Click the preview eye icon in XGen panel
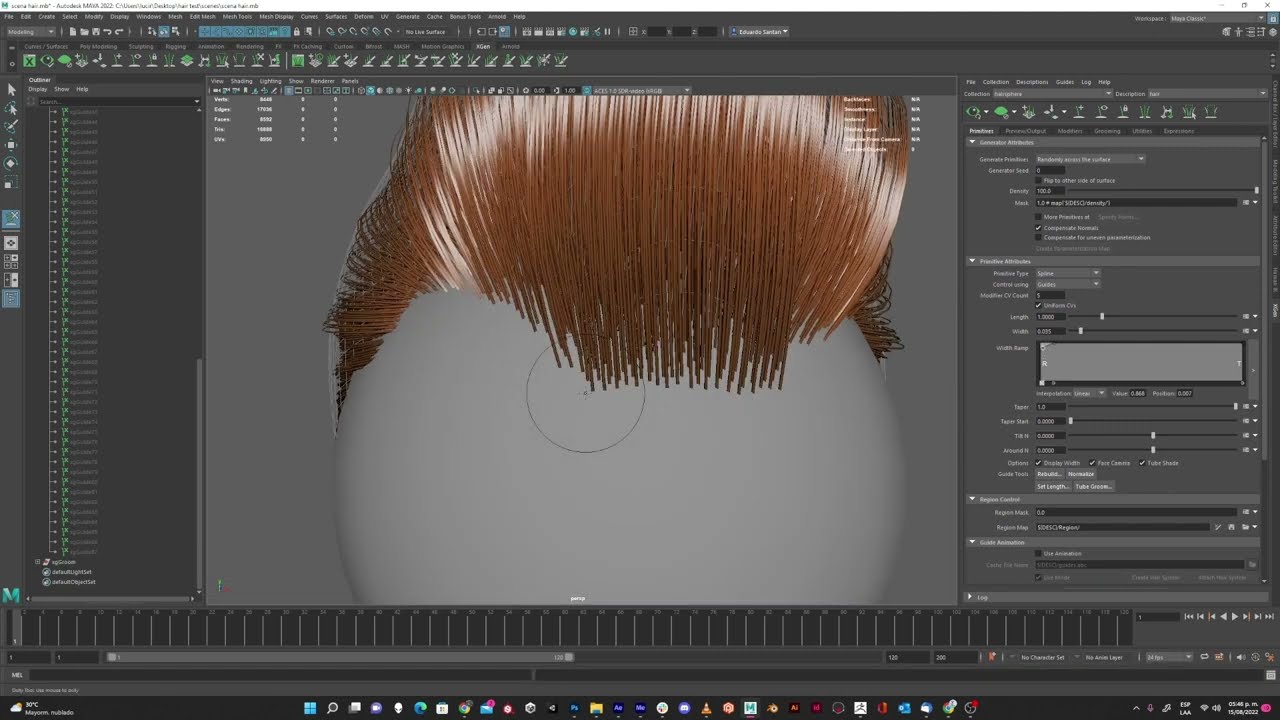The image size is (1280, 720). coord(973,112)
